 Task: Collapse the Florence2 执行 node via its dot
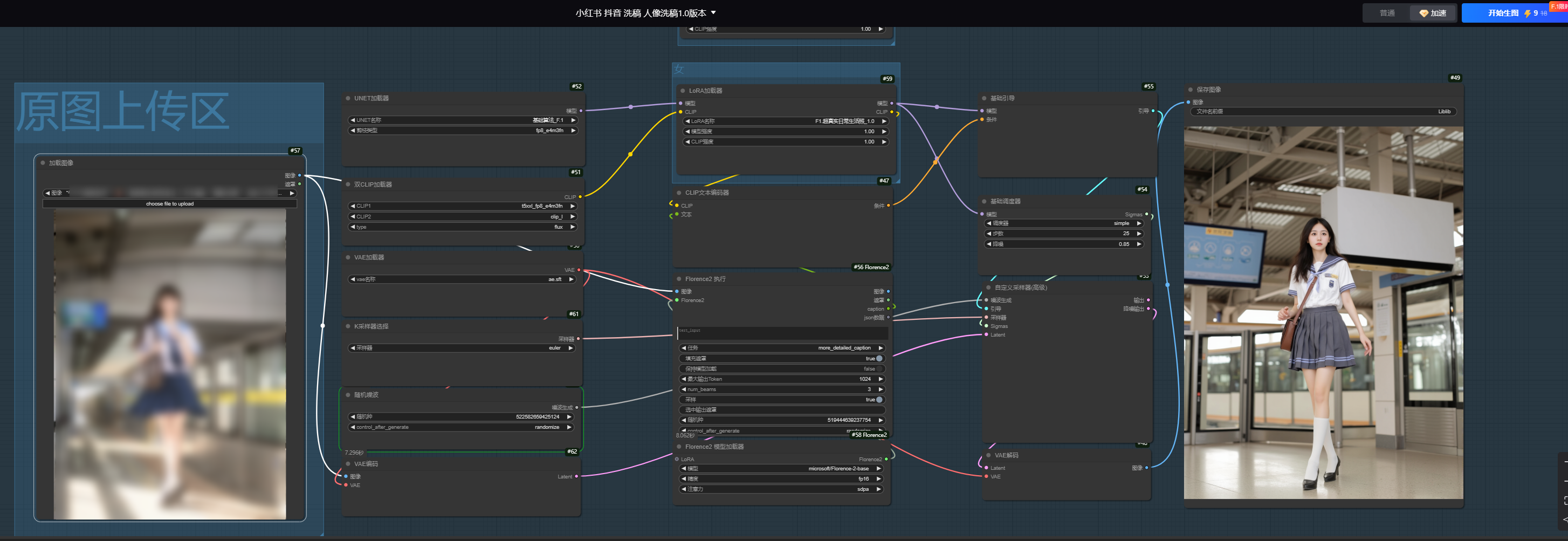679,279
